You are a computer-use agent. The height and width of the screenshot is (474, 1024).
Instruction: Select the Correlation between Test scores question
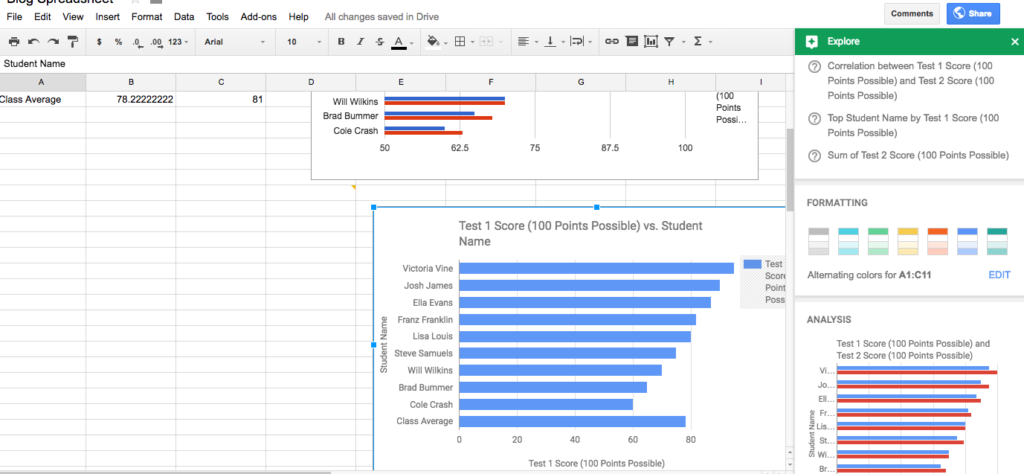pos(910,81)
